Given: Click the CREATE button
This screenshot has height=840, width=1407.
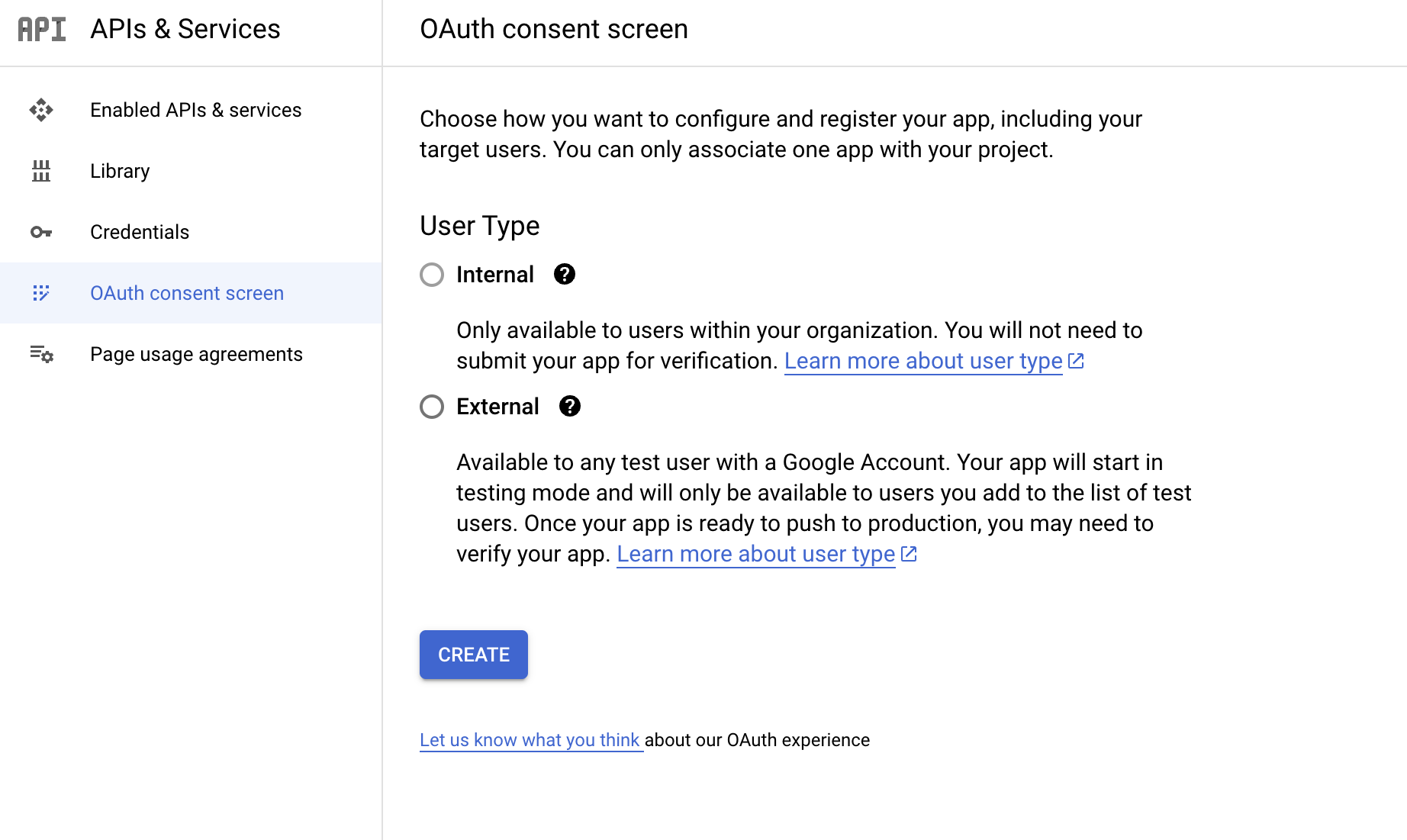Looking at the screenshot, I should coord(473,655).
